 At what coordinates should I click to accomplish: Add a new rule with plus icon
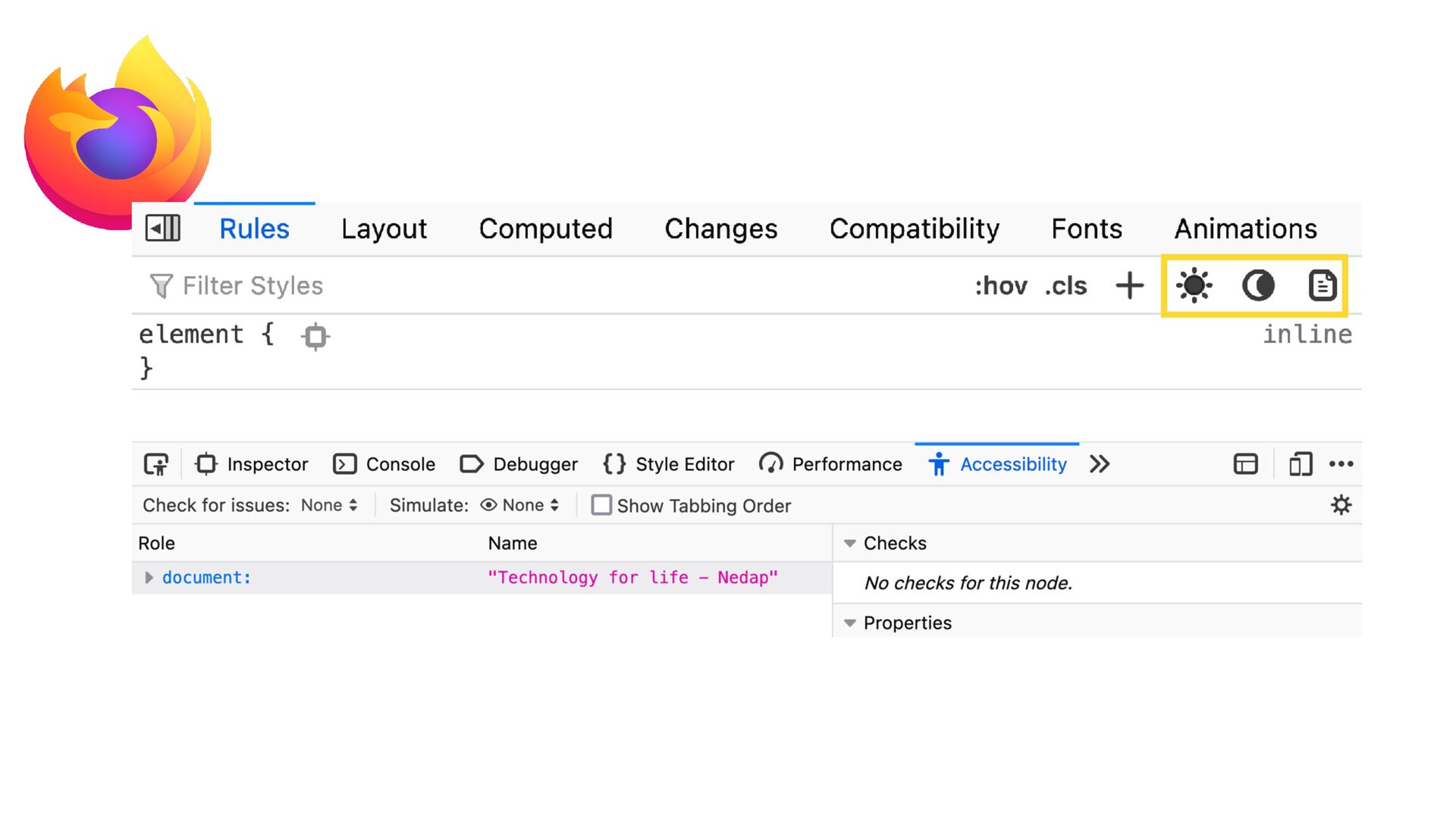(x=1129, y=286)
